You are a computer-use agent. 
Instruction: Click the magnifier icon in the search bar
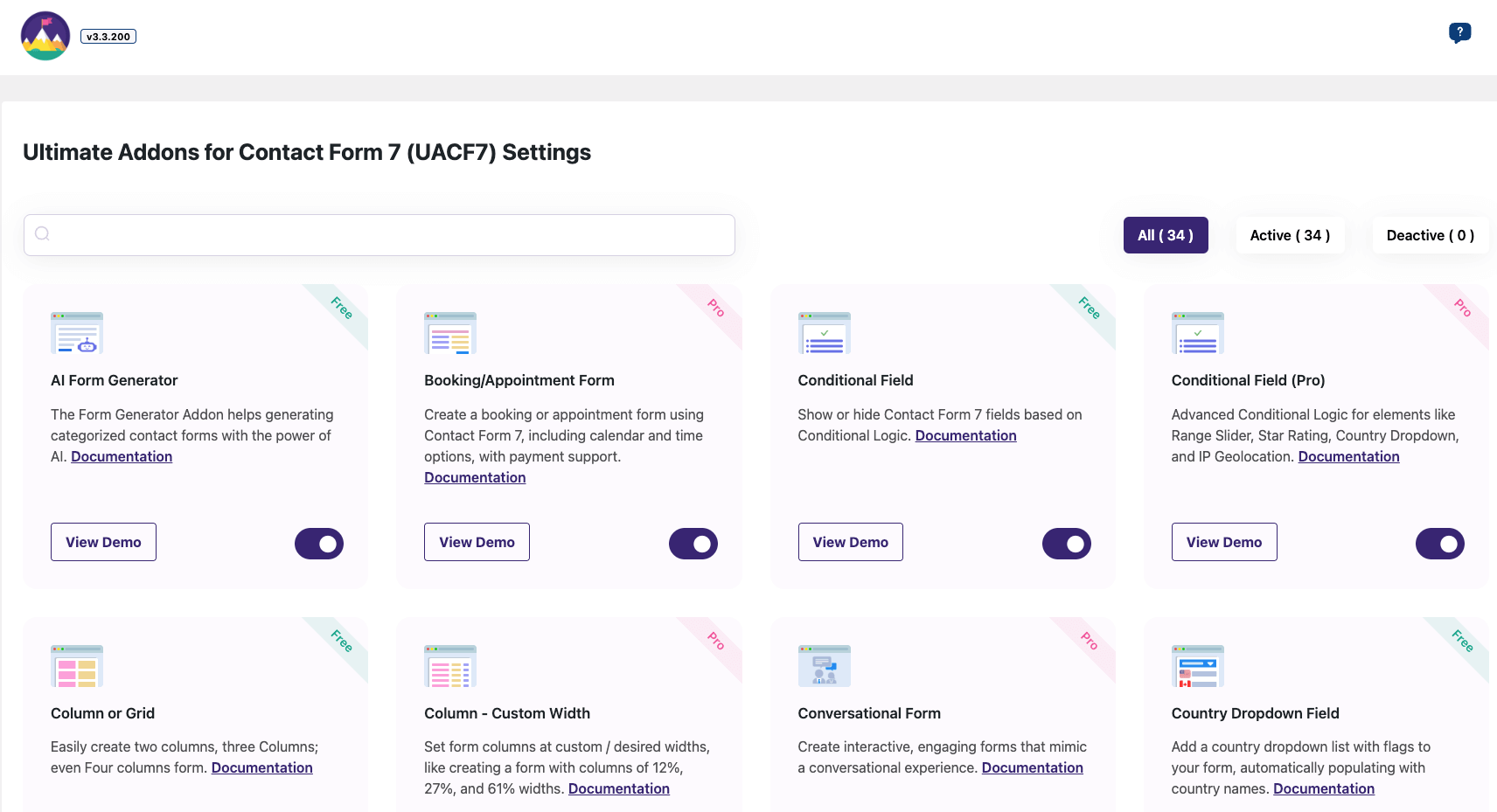(x=42, y=233)
